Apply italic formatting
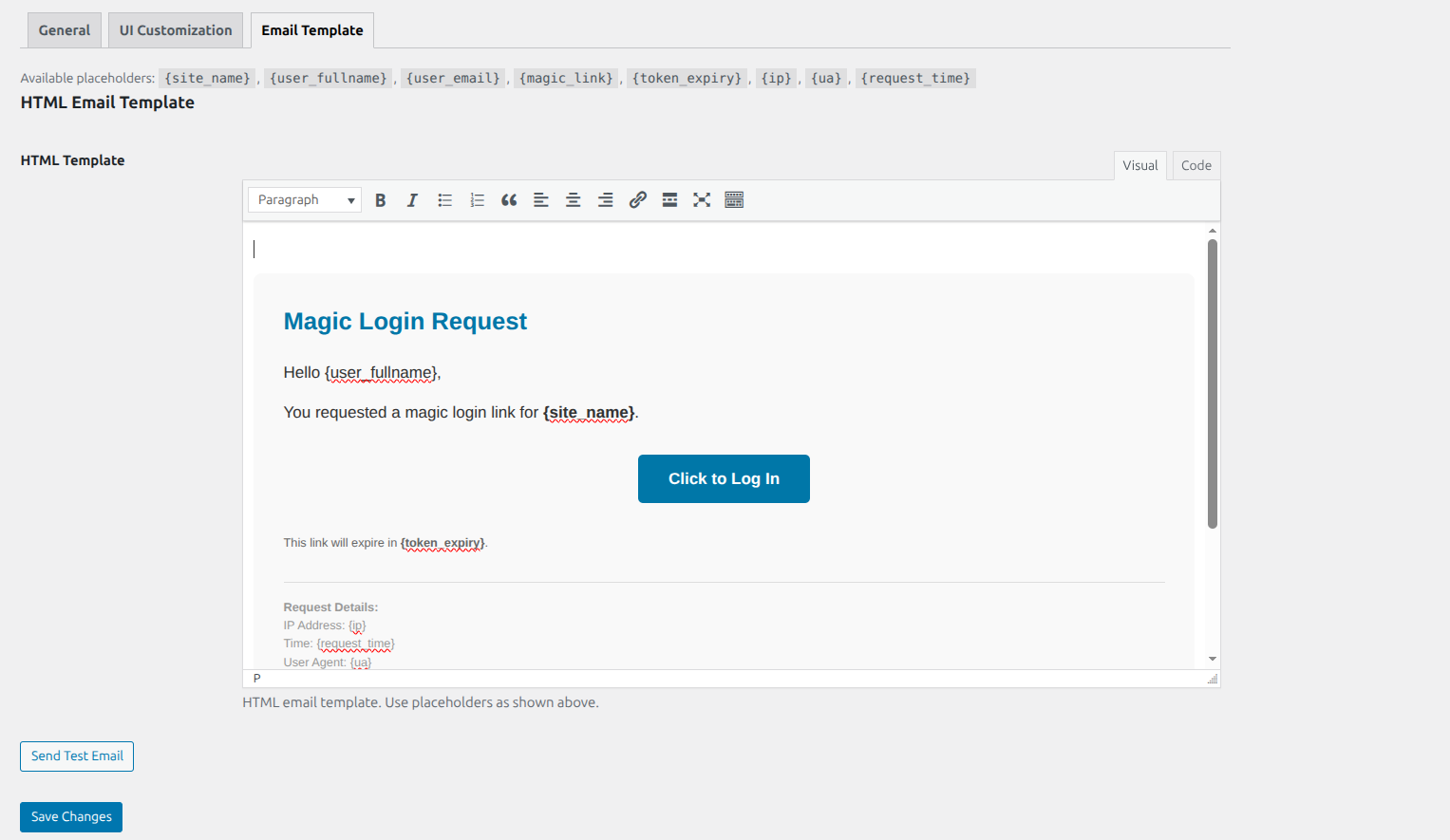 point(412,199)
